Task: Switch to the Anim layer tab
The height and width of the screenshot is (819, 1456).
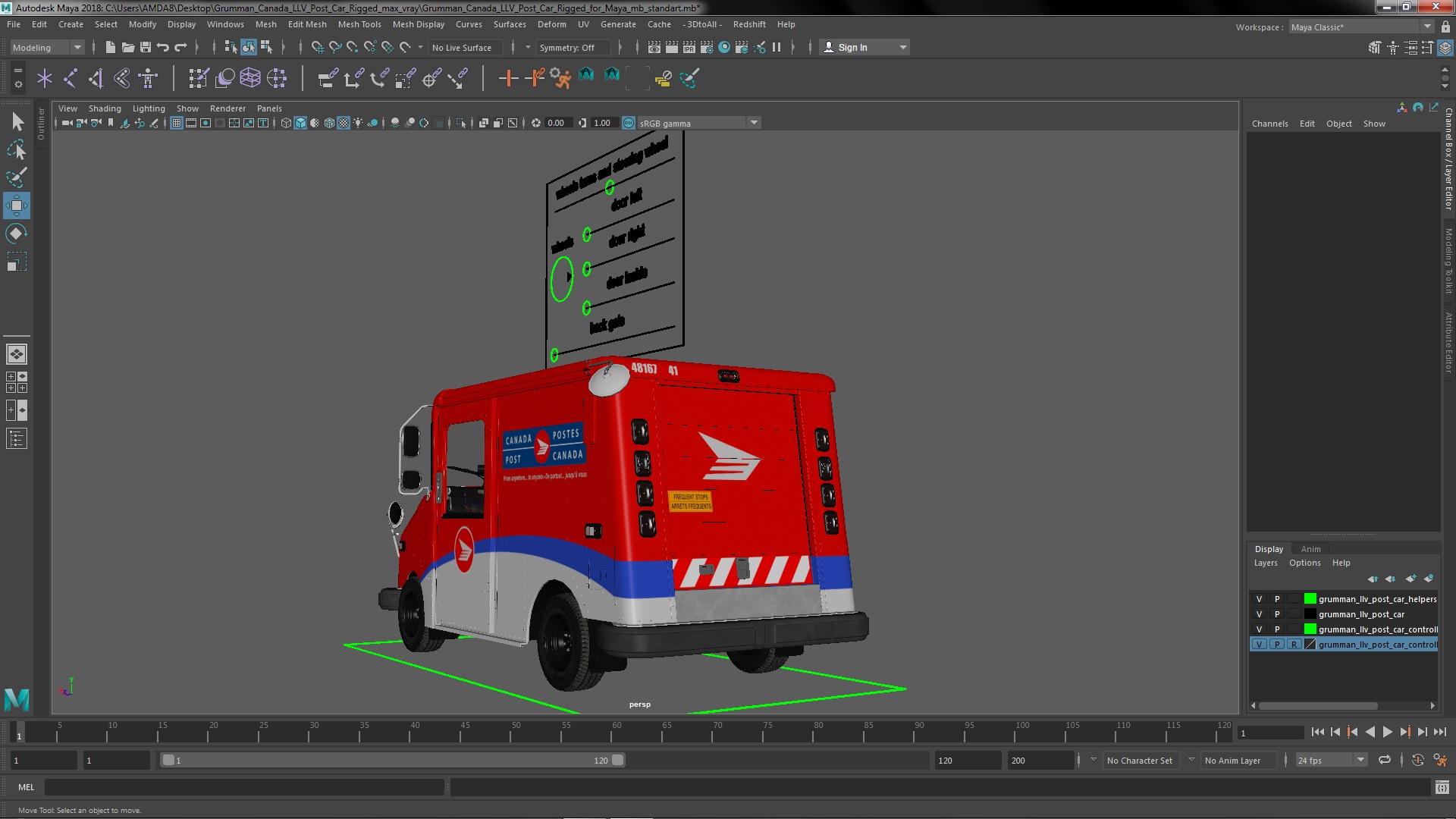Action: (x=1310, y=549)
